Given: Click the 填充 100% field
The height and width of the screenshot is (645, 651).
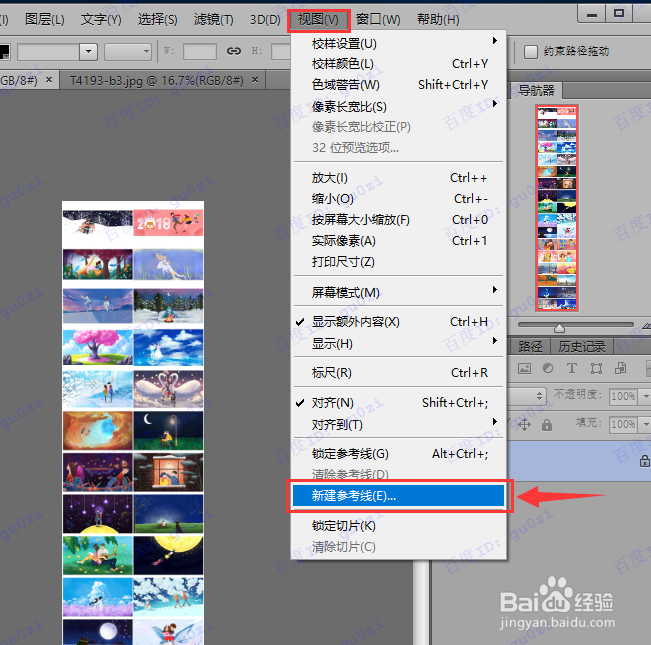Looking at the screenshot, I should pyautogui.click(x=623, y=424).
